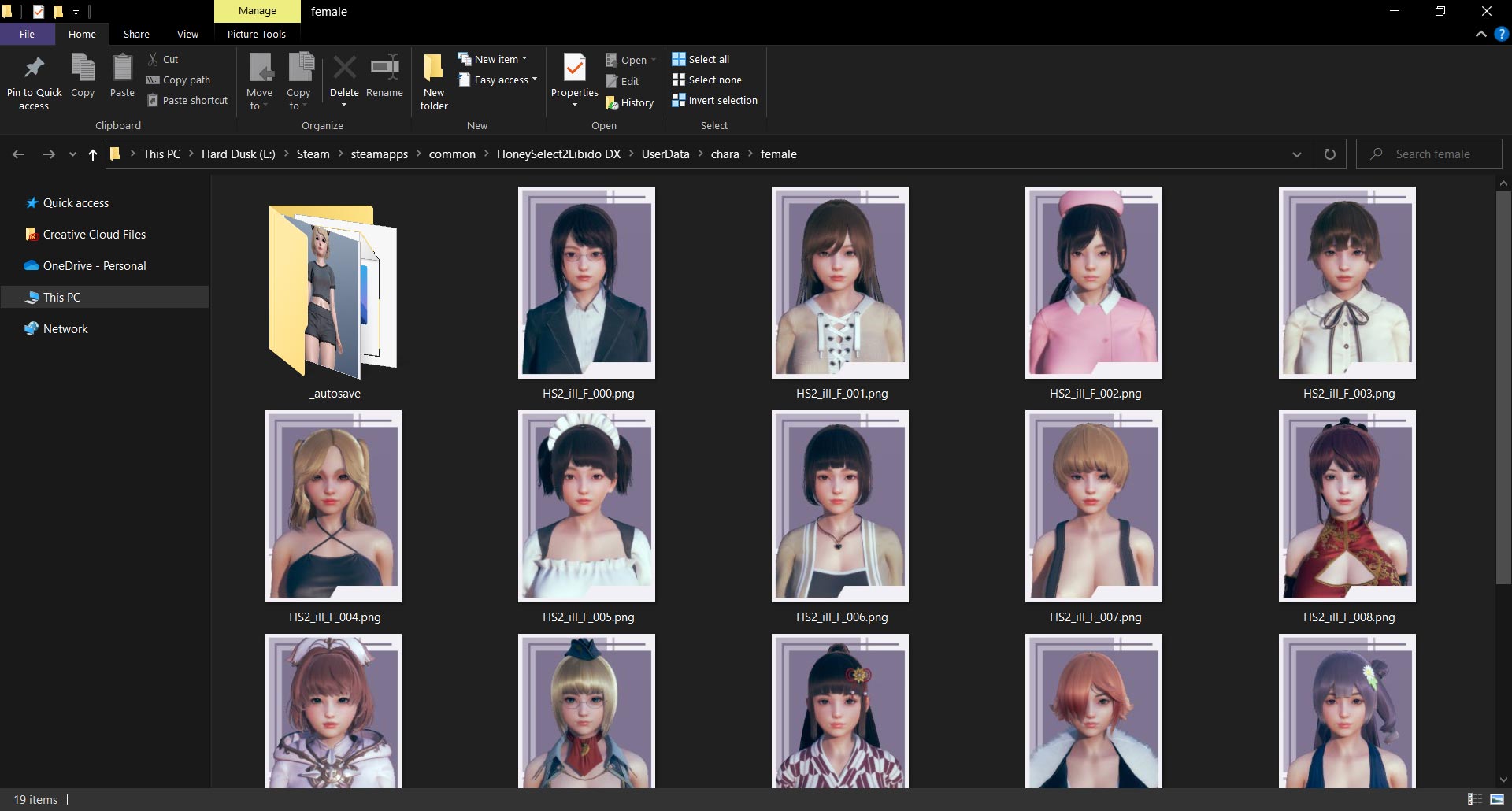Switch to the Home tab
This screenshot has width=1512, height=811.
pos(82,34)
